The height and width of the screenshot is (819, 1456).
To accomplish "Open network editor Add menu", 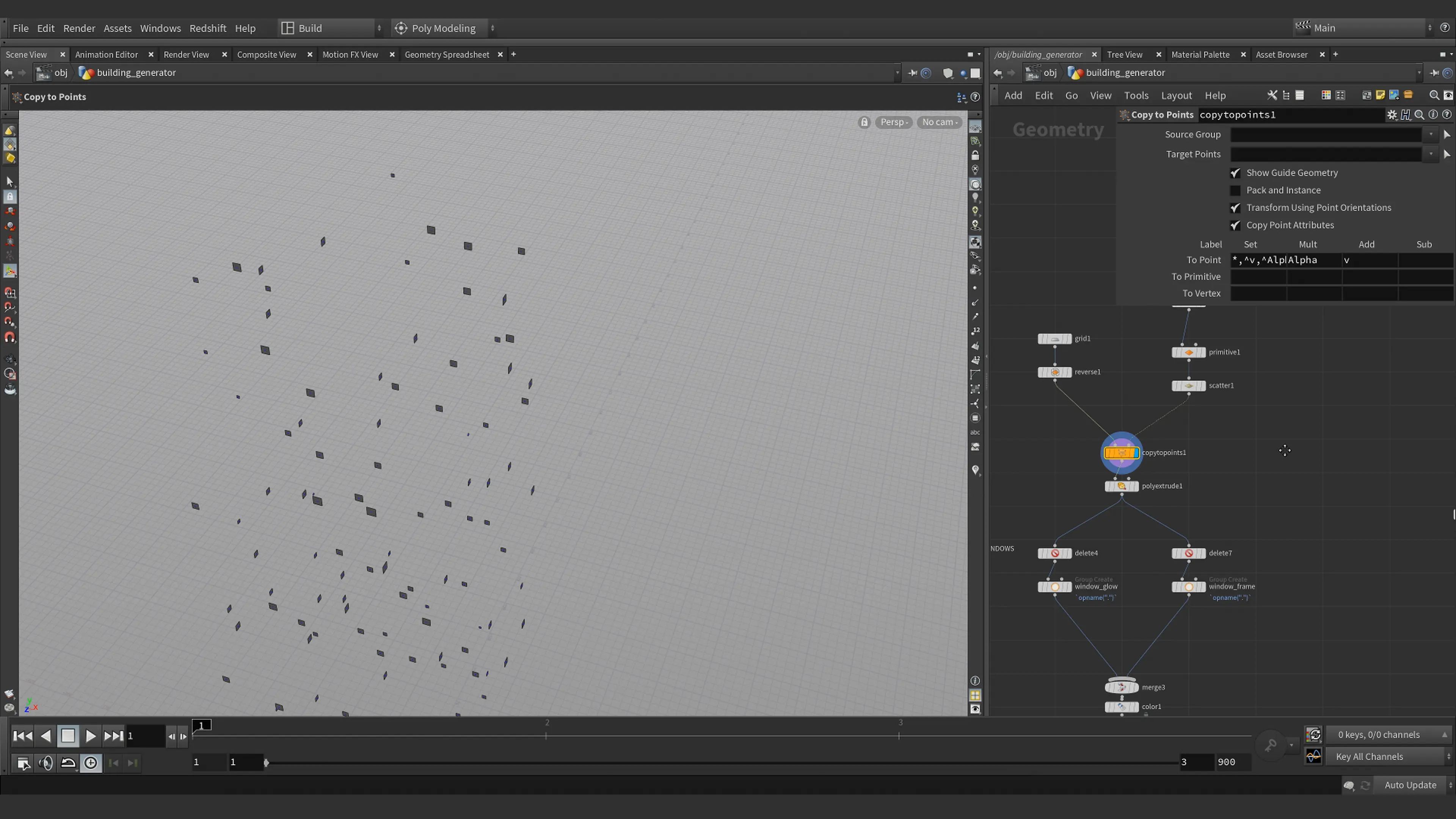I will (1014, 96).
